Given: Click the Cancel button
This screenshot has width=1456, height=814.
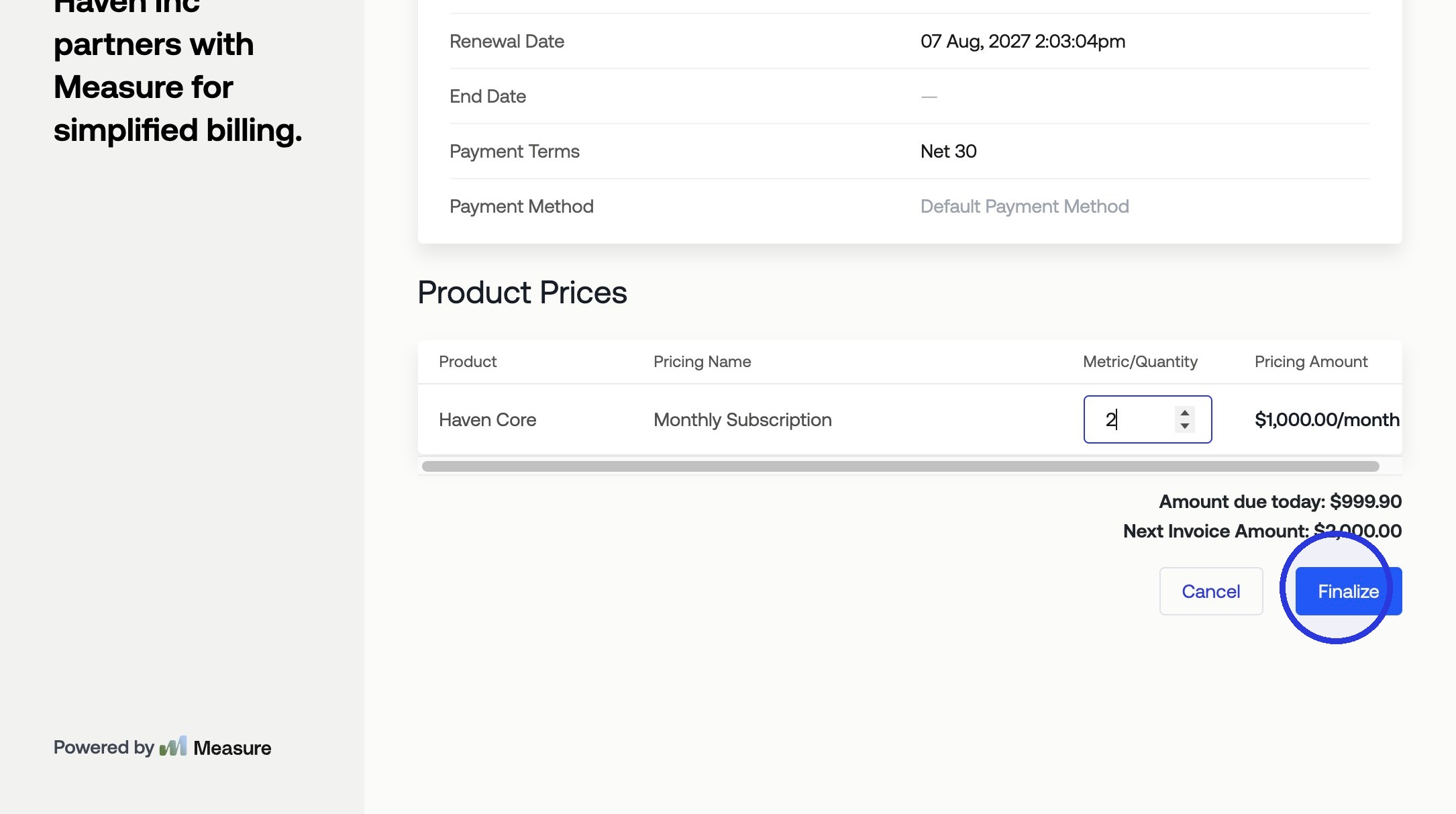Looking at the screenshot, I should point(1211,591).
